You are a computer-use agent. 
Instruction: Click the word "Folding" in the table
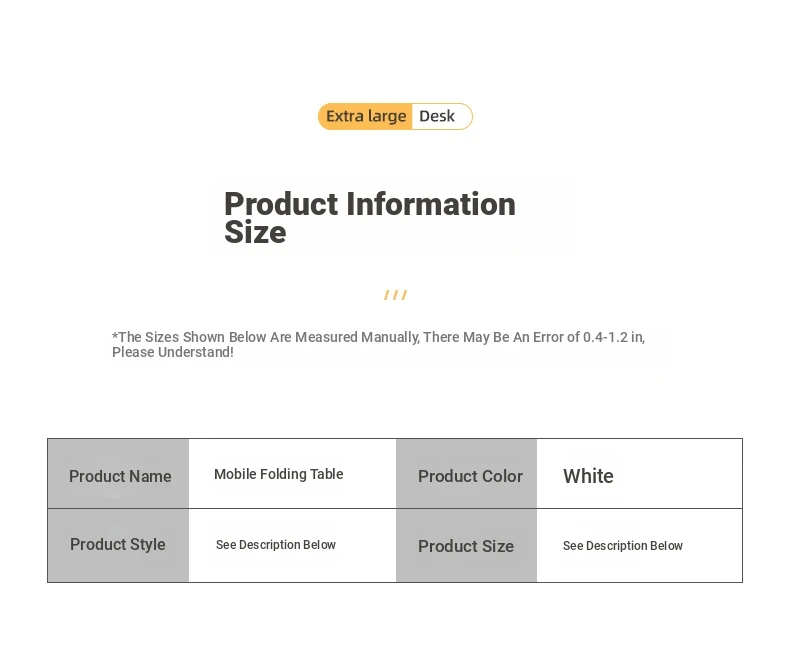283,474
